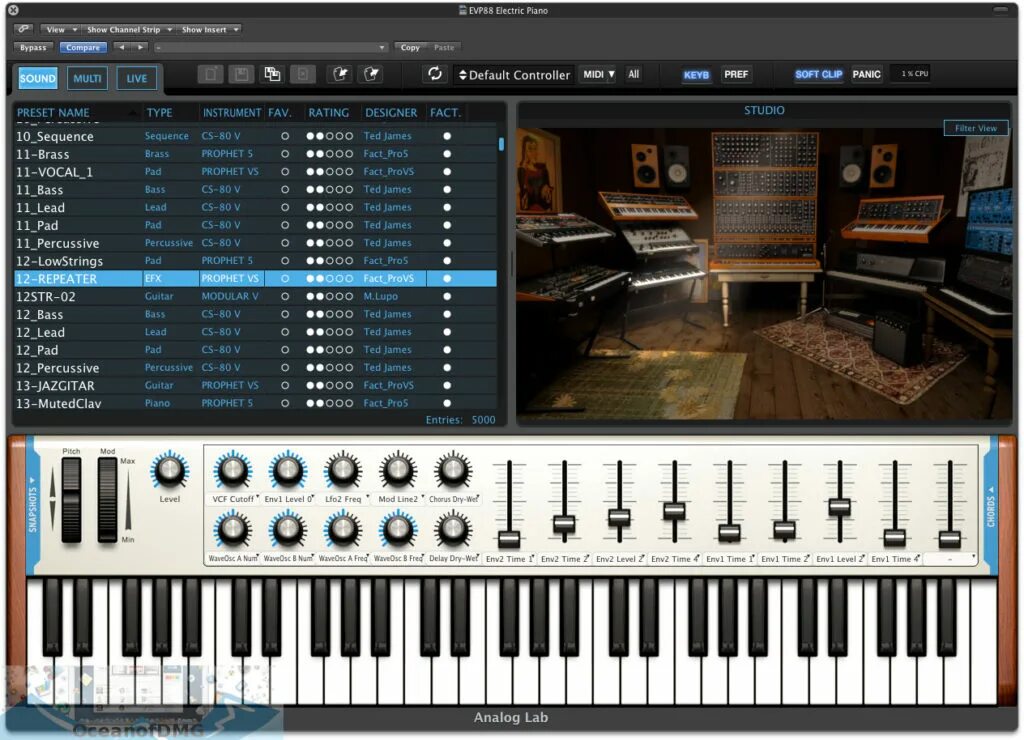Click the Mod wheel
The width and height of the screenshot is (1024, 740).
[x=107, y=500]
